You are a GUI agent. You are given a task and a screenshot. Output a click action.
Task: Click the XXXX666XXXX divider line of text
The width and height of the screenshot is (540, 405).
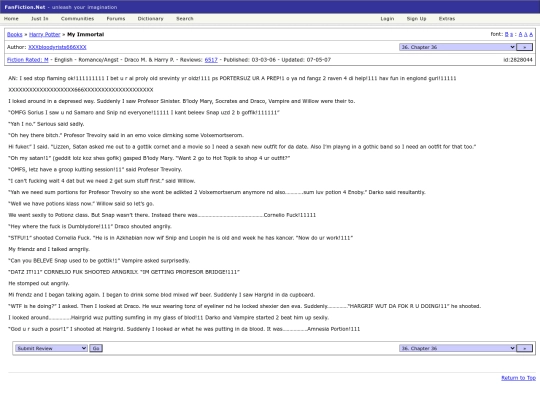point(81,90)
